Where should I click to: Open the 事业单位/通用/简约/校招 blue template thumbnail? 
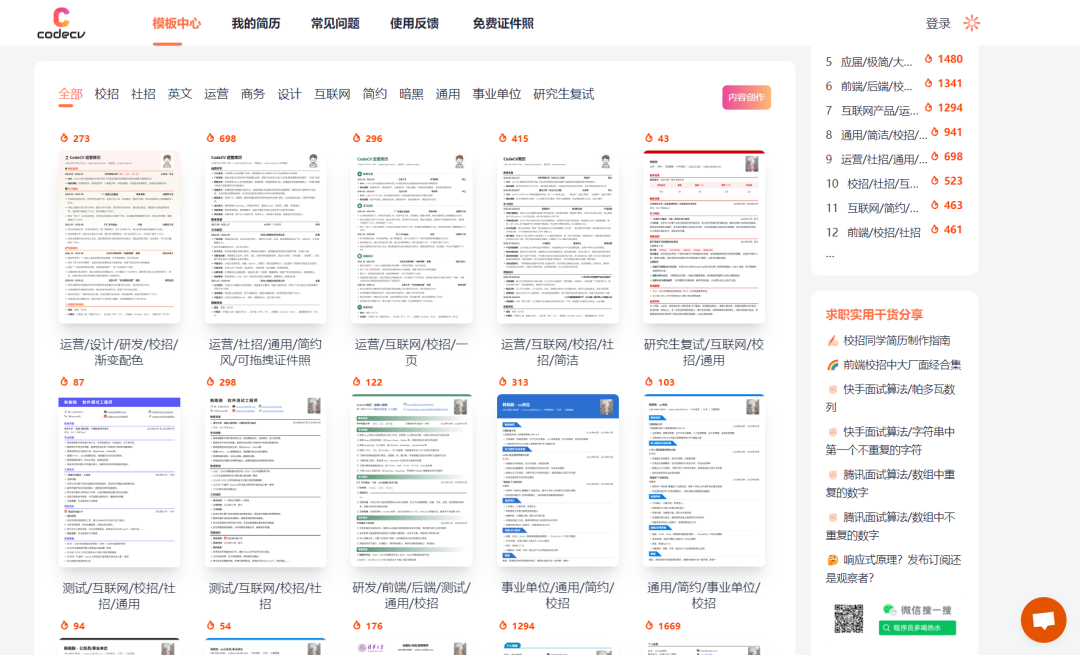click(558, 480)
